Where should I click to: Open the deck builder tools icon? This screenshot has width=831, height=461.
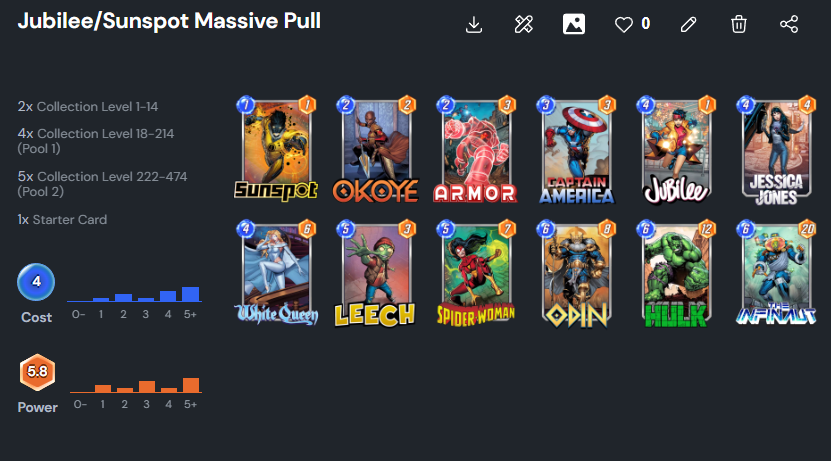[x=524, y=24]
